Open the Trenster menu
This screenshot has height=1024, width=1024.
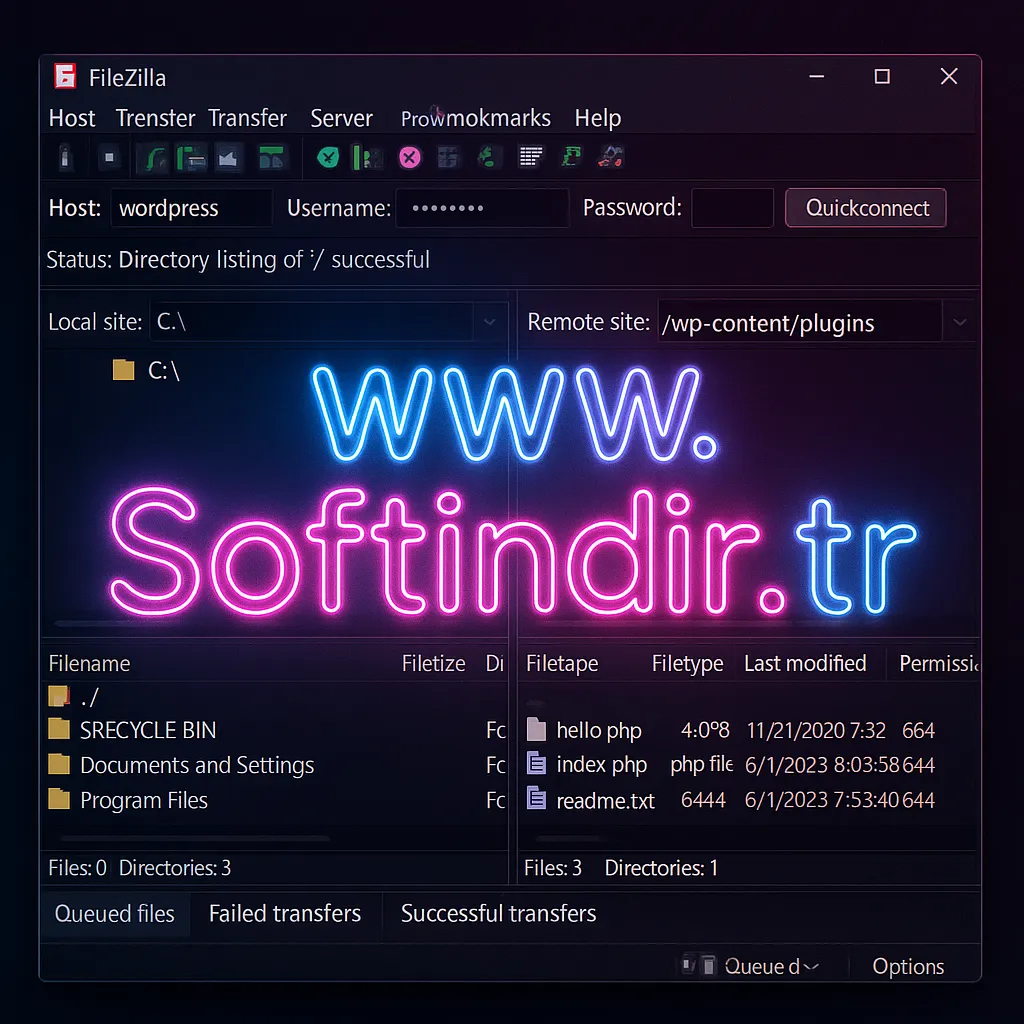[x=155, y=118]
